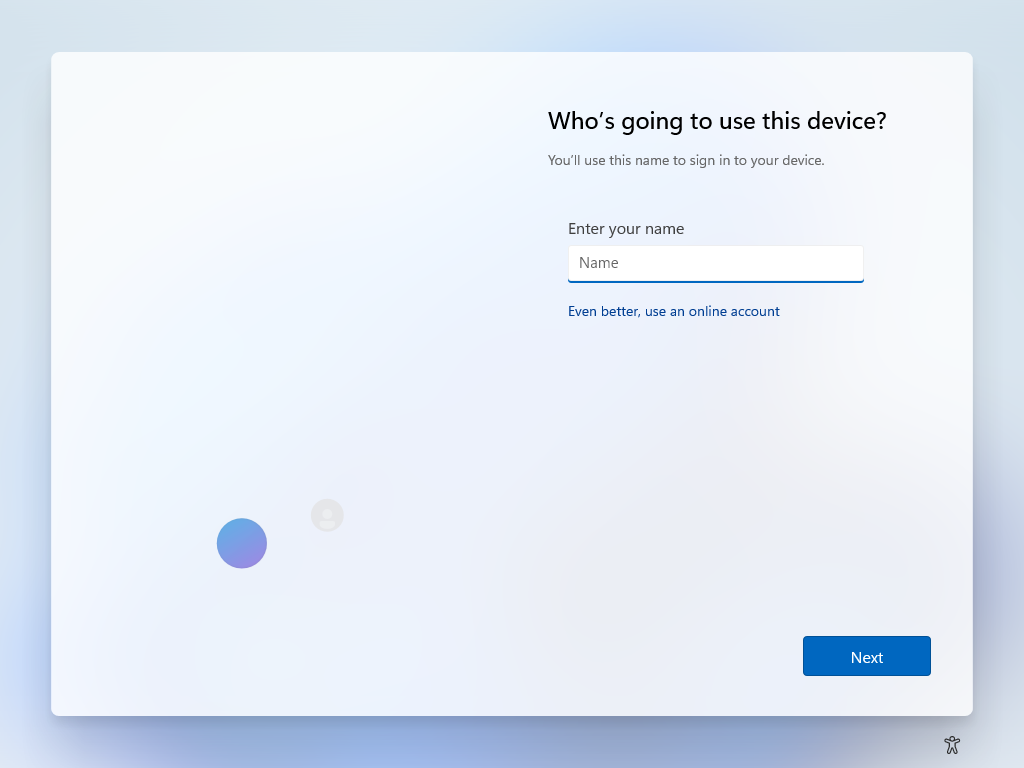Click the "Enter your name" label
The width and height of the screenshot is (1024, 768).
point(626,229)
